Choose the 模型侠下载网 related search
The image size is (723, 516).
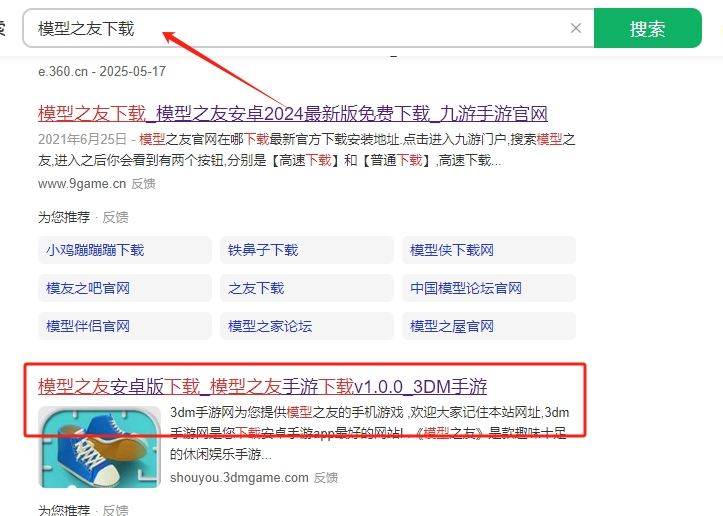click(489, 250)
